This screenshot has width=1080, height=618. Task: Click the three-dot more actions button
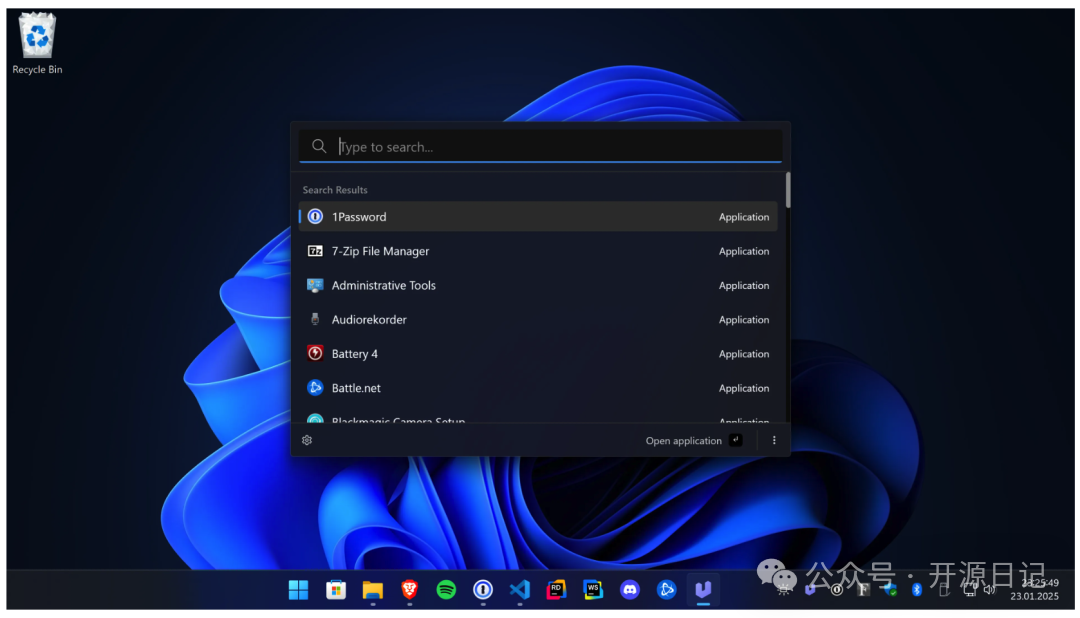[x=773, y=440]
